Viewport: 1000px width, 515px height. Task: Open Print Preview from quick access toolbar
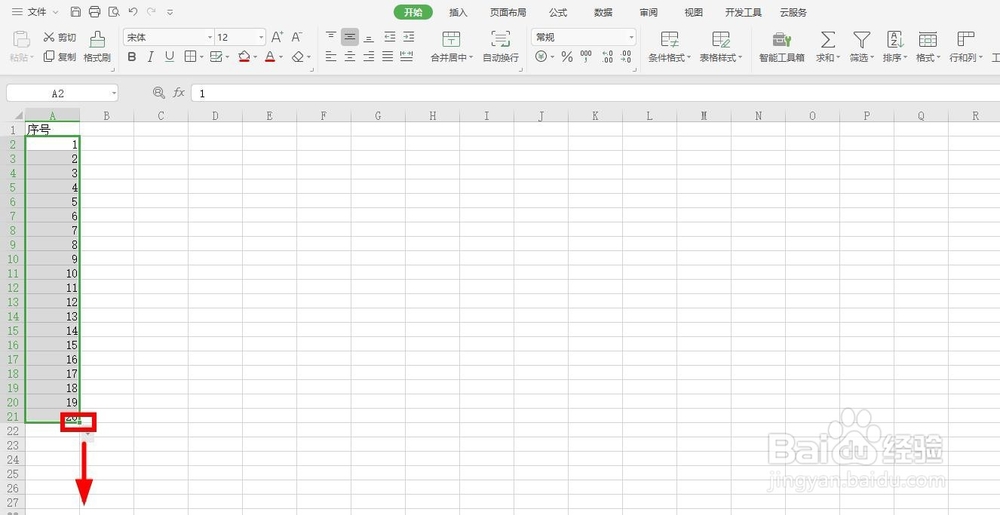click(x=114, y=11)
